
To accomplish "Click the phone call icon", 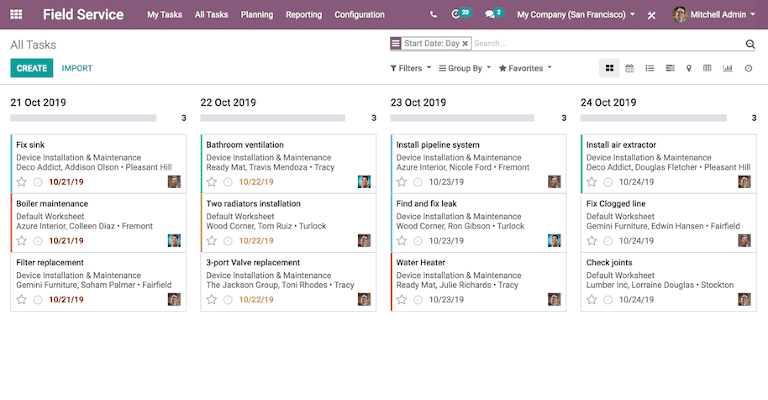I will pos(433,15).
